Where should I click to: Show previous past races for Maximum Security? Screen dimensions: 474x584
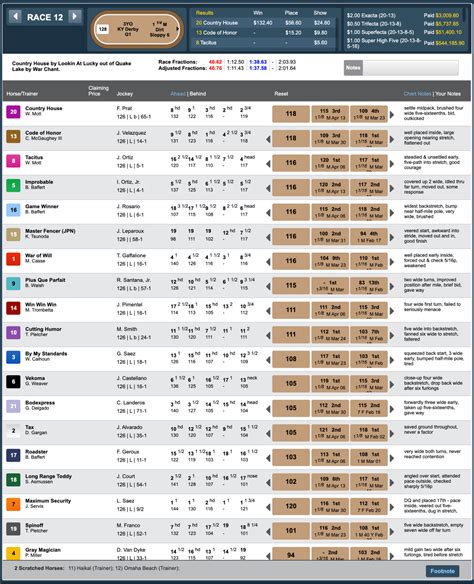point(268,507)
